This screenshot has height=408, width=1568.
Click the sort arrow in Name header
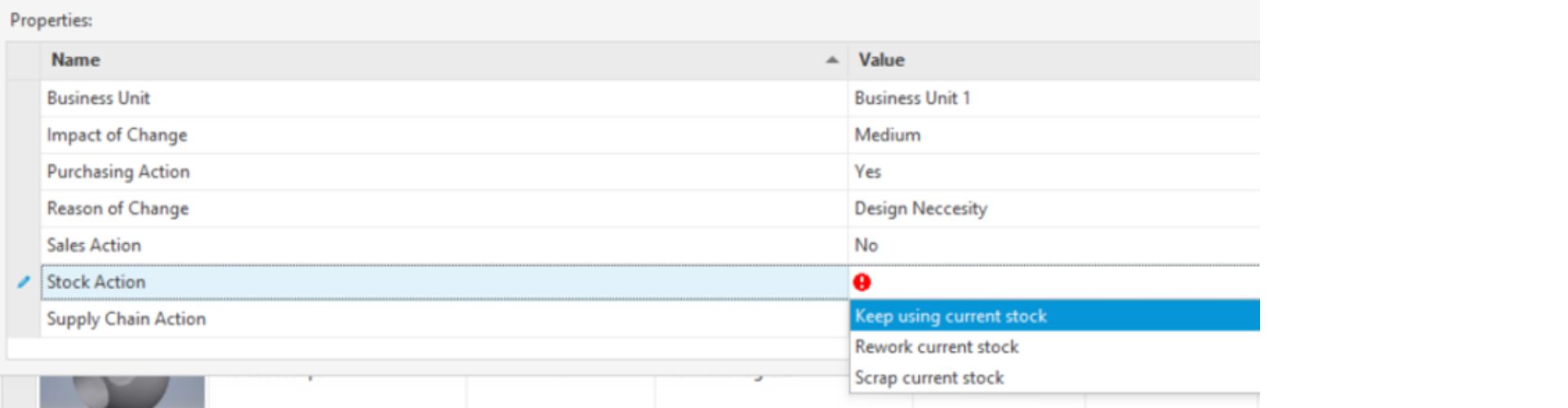coord(831,60)
